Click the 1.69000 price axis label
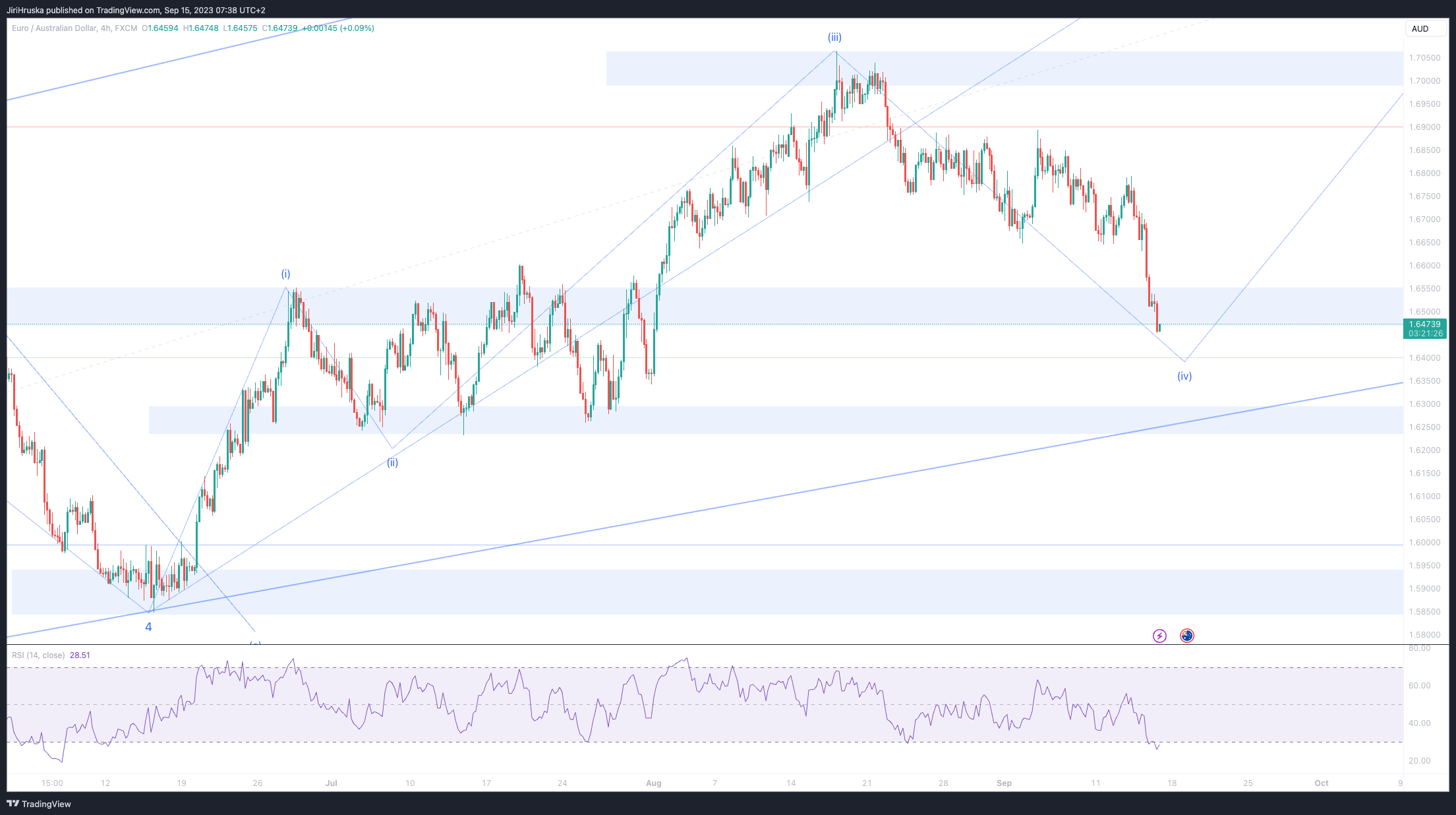The height and width of the screenshot is (815, 1456). tap(1424, 127)
